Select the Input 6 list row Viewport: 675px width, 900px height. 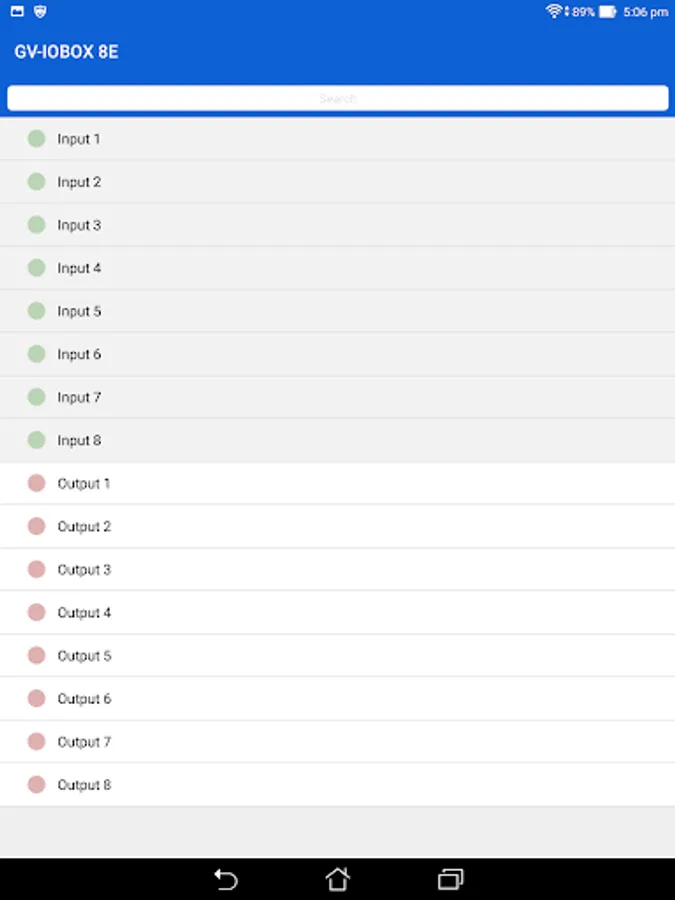(x=337, y=354)
